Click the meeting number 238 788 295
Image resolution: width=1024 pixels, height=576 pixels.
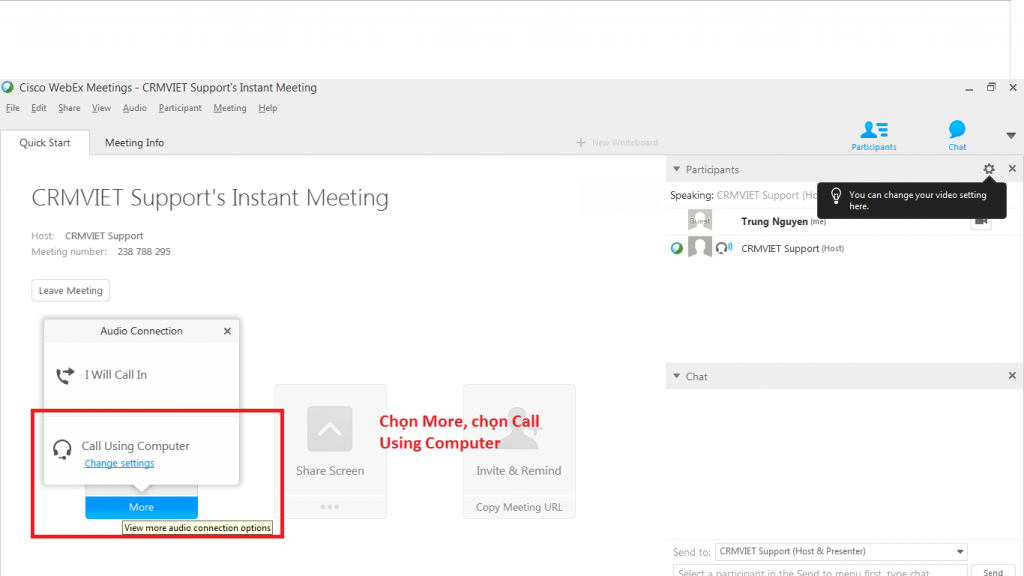(144, 251)
